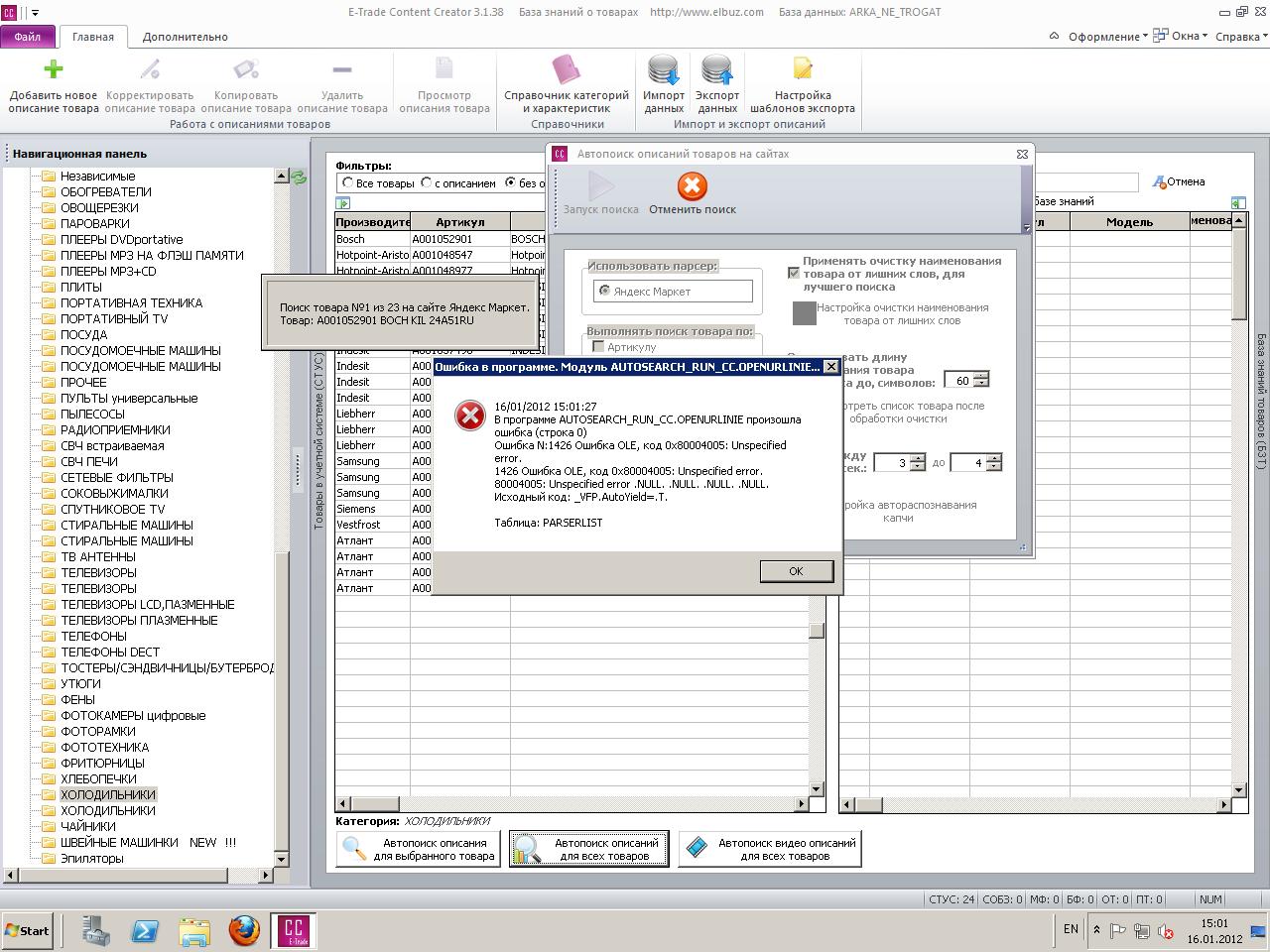Viewport: 1270px width, 952px height.
Task: Click Автопоиск описаний для всех товаров button
Action: (589, 849)
